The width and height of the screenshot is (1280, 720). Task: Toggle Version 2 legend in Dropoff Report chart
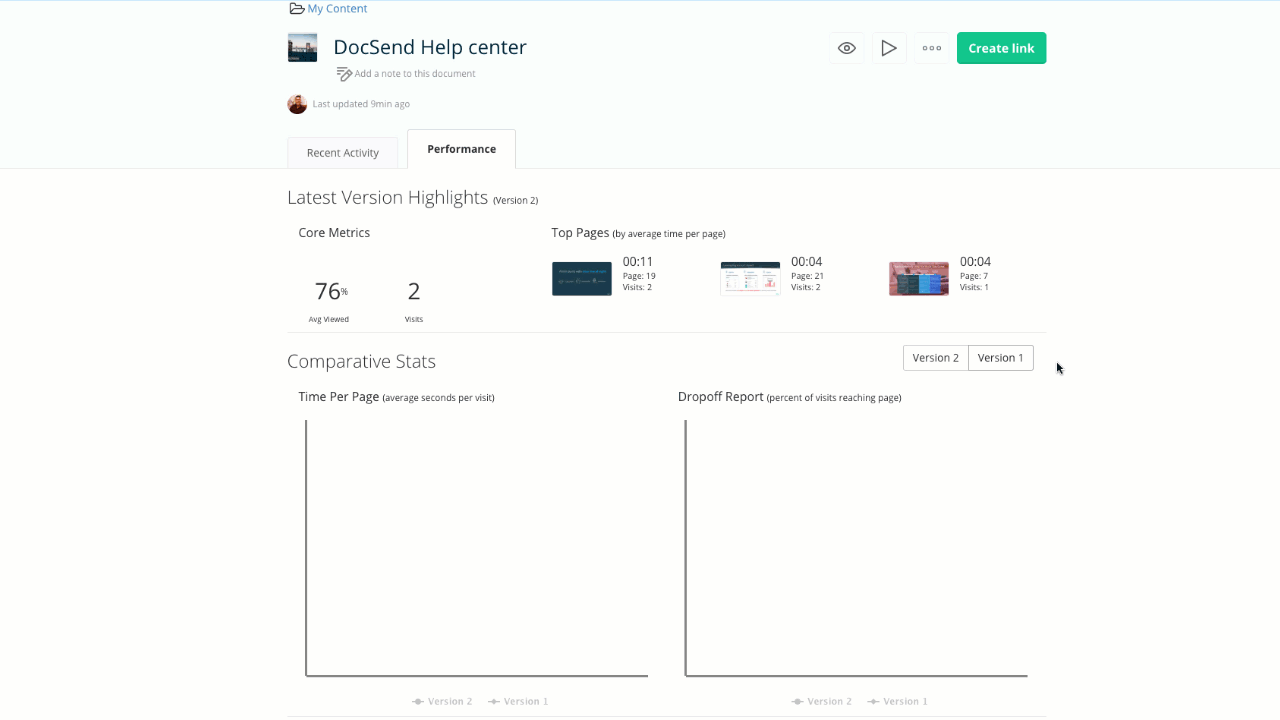(x=822, y=702)
